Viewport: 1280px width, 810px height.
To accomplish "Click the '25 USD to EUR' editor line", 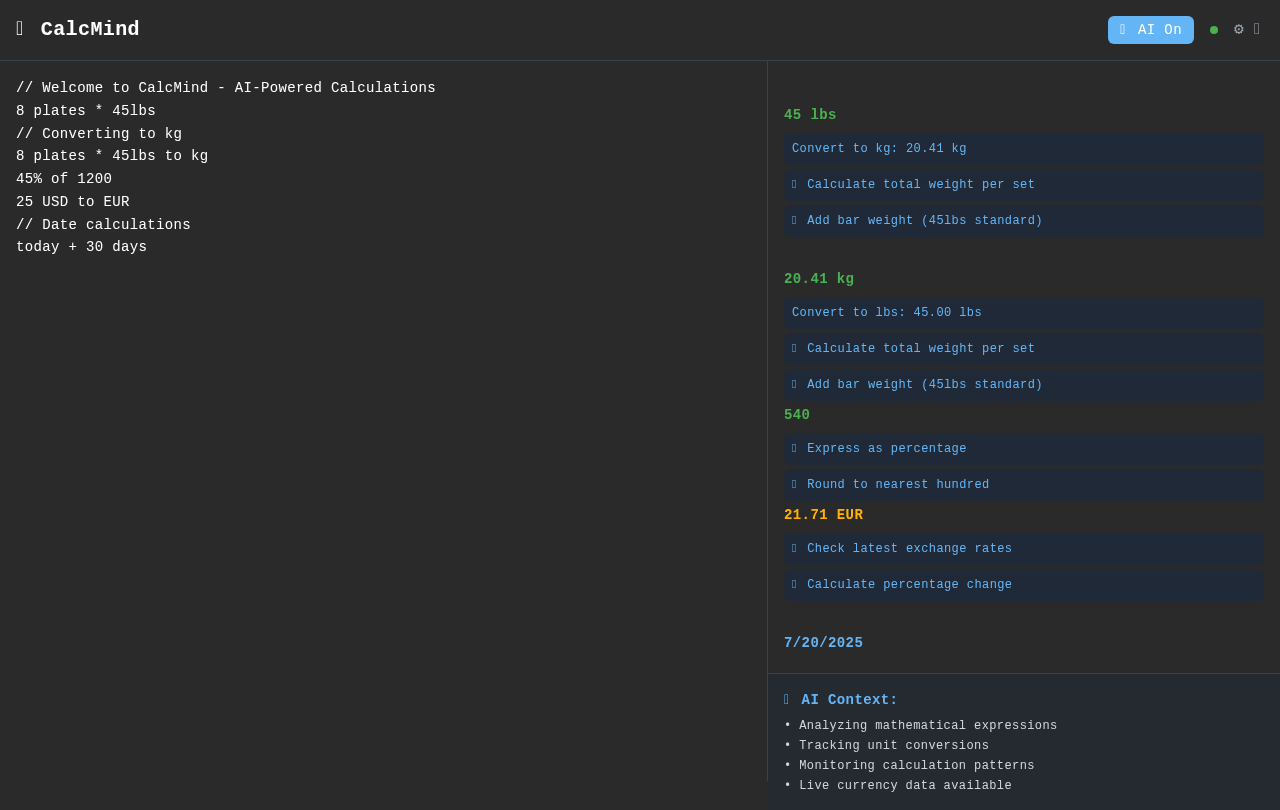I will pos(73,202).
